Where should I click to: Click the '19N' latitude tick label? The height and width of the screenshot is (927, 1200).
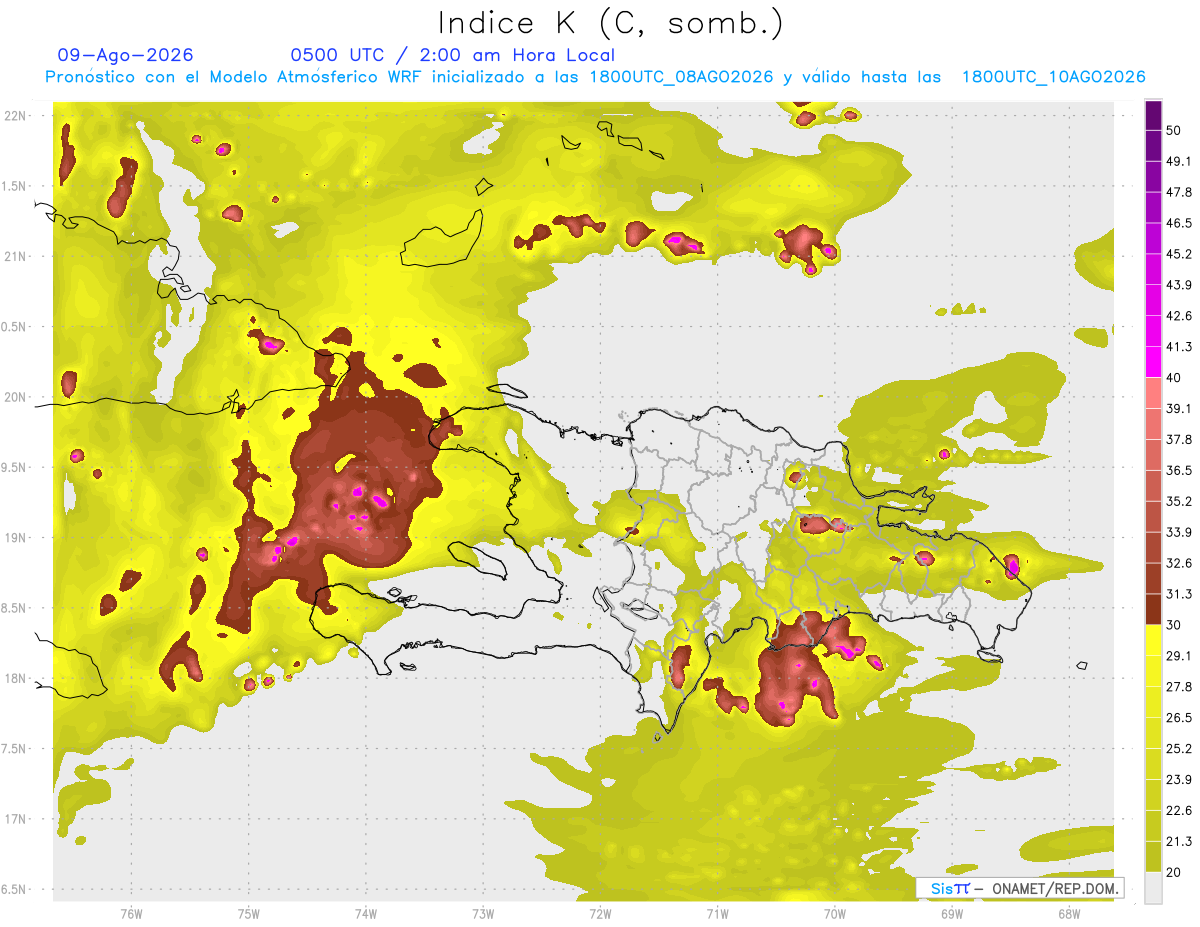pos(15,538)
